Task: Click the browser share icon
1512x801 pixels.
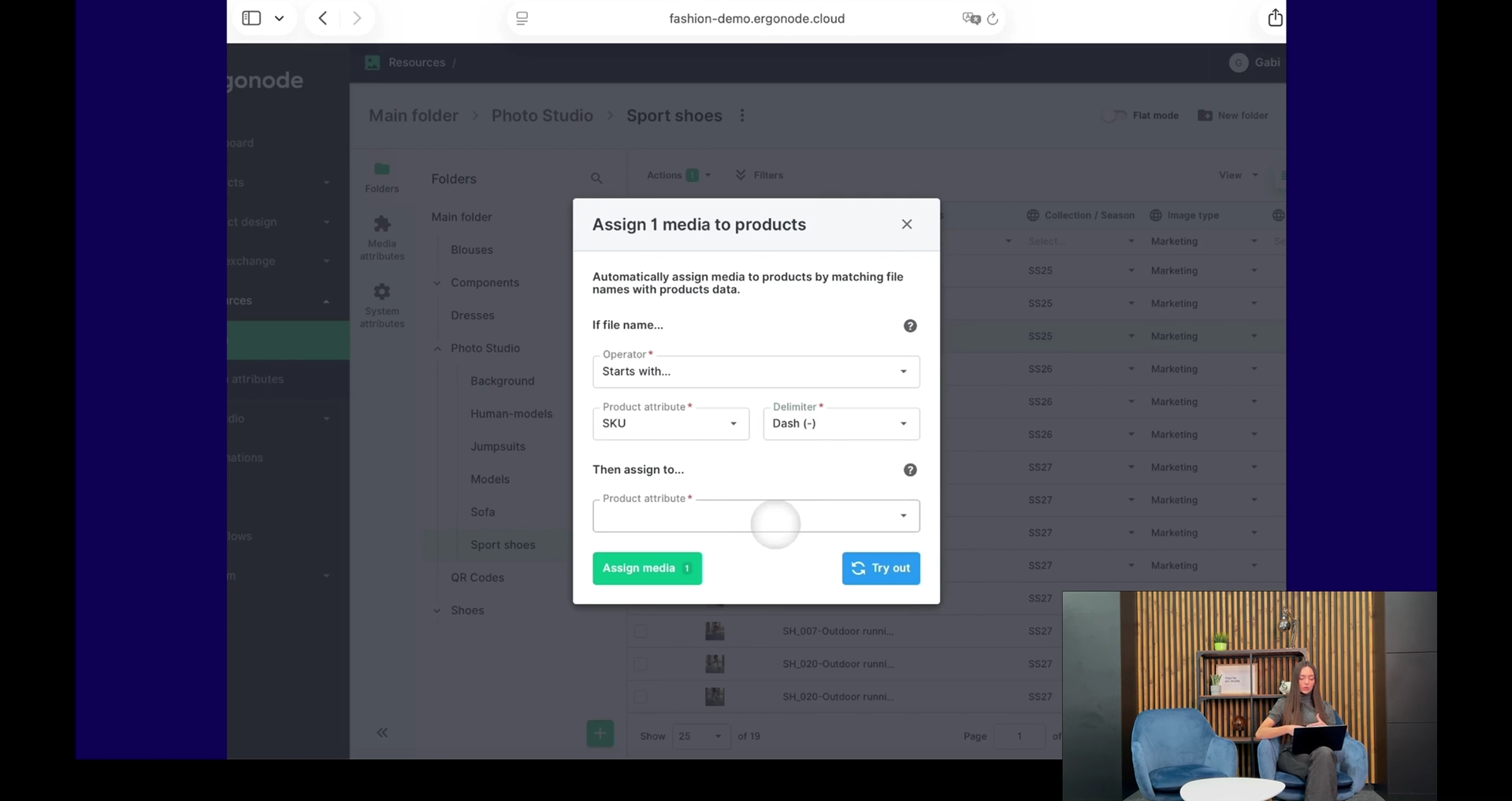Action: pyautogui.click(x=1275, y=17)
